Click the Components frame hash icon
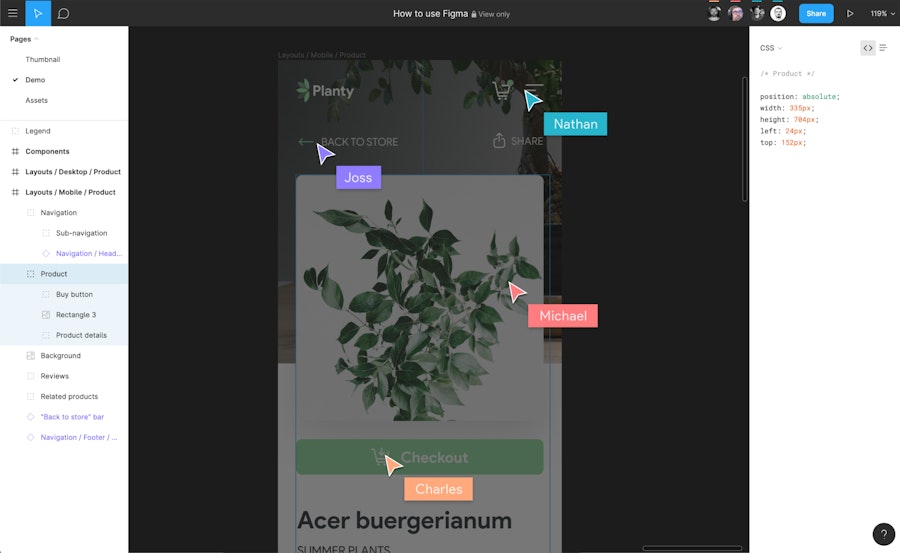The width and height of the screenshot is (900, 553). click(x=15, y=151)
